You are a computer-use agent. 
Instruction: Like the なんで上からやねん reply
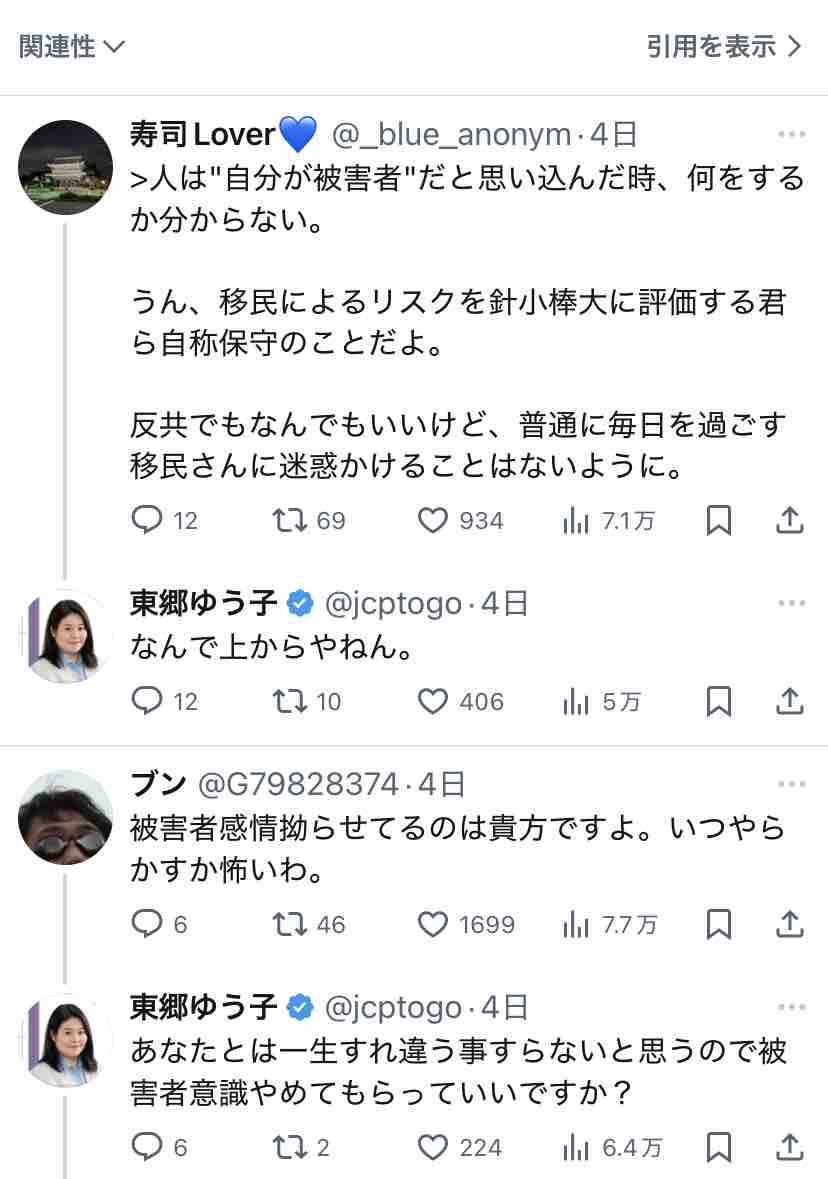pyautogui.click(x=432, y=701)
